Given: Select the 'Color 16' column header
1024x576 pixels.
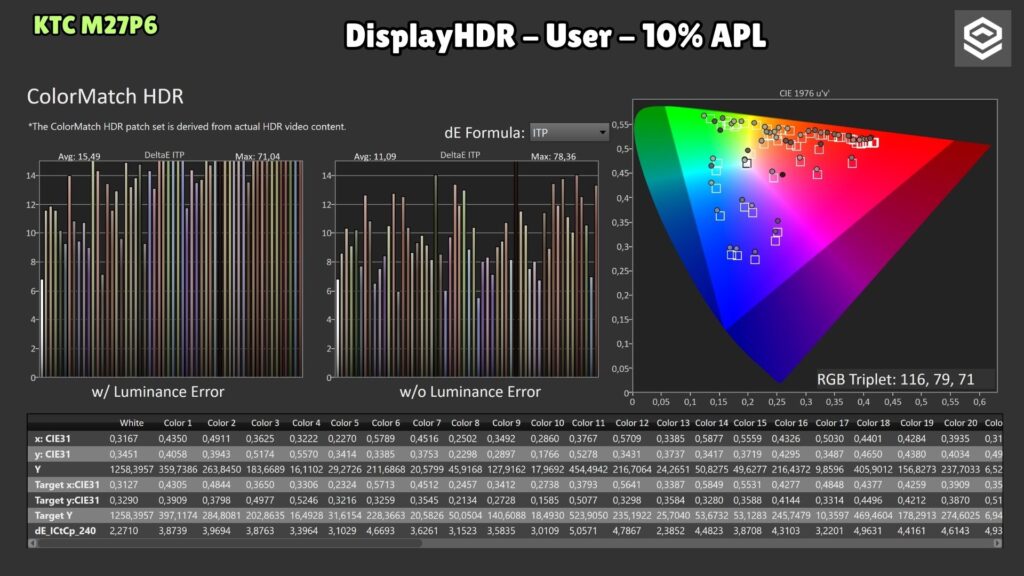Looking at the screenshot, I should [x=791, y=423].
